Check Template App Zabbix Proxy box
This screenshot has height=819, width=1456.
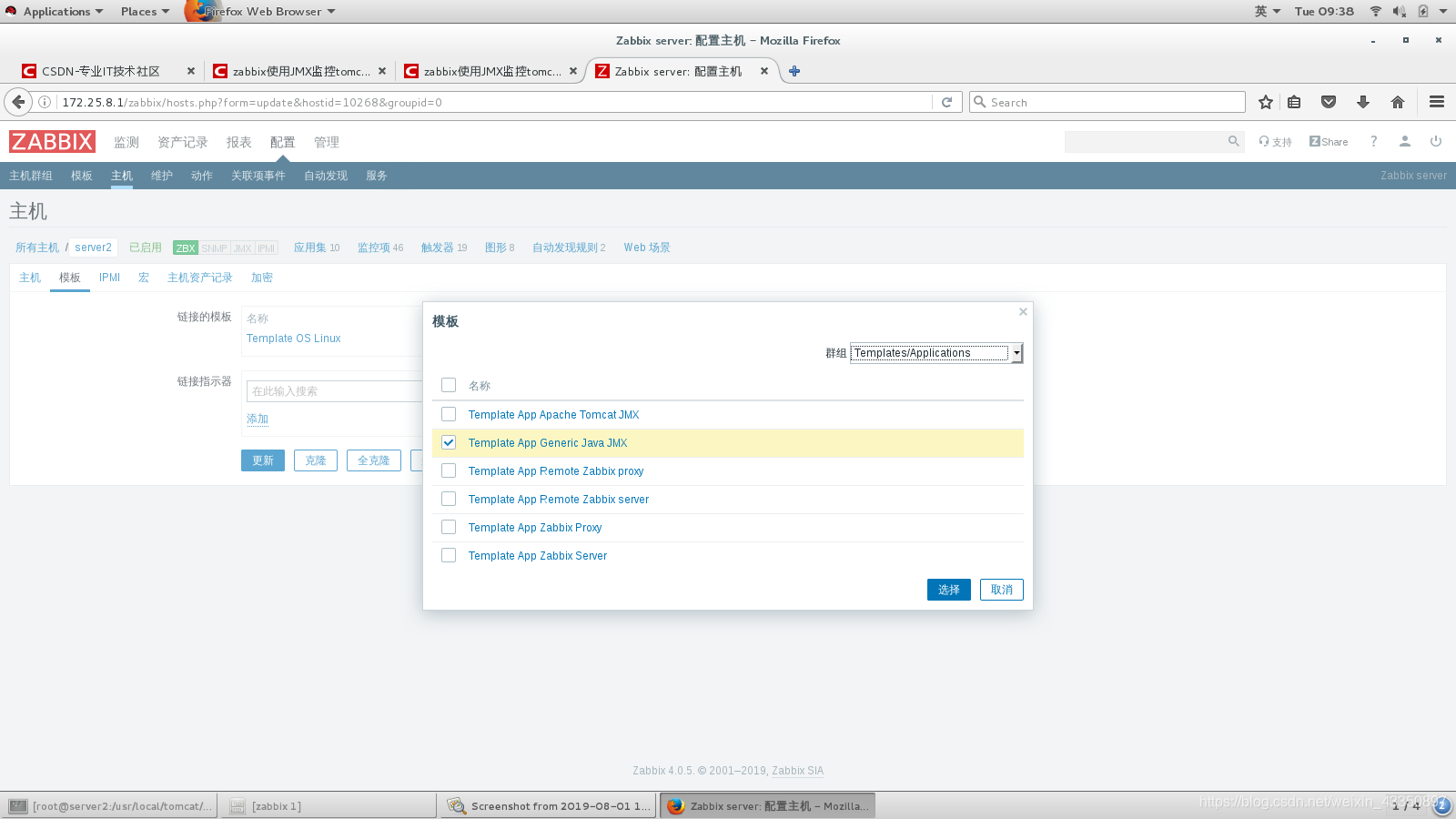pos(449,527)
